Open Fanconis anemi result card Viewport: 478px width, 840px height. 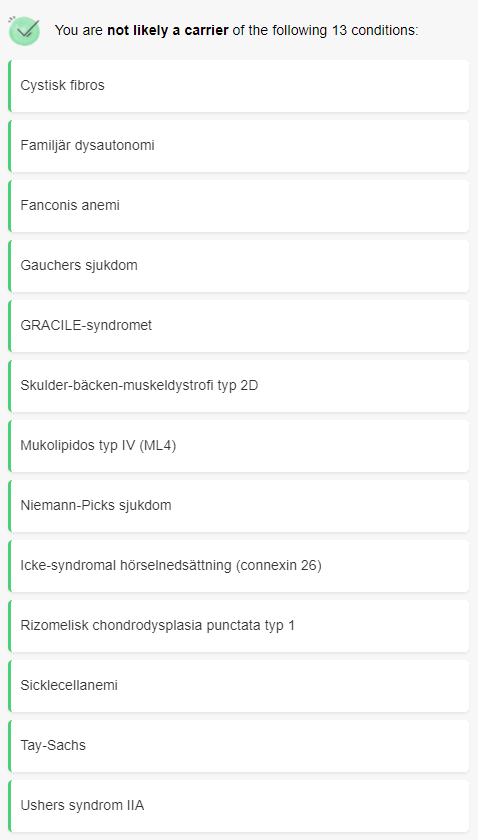click(x=239, y=206)
